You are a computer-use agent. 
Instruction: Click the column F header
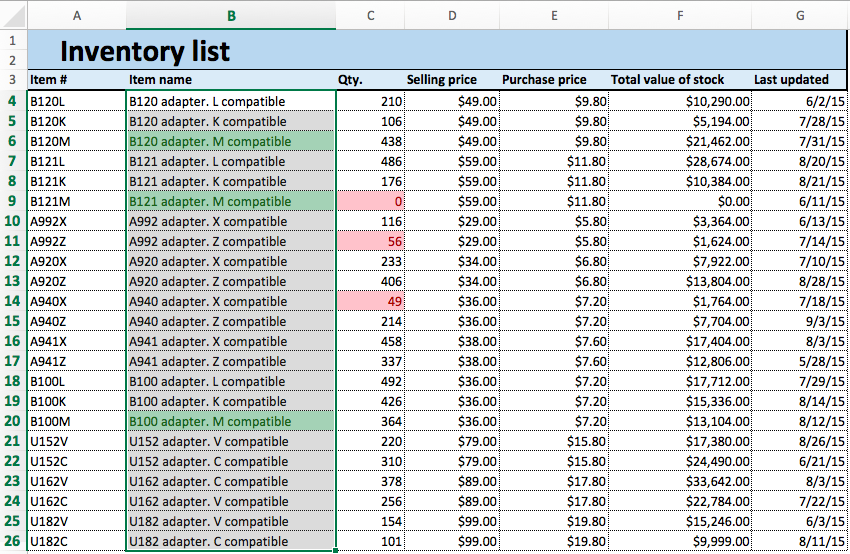pyautogui.click(x=680, y=15)
